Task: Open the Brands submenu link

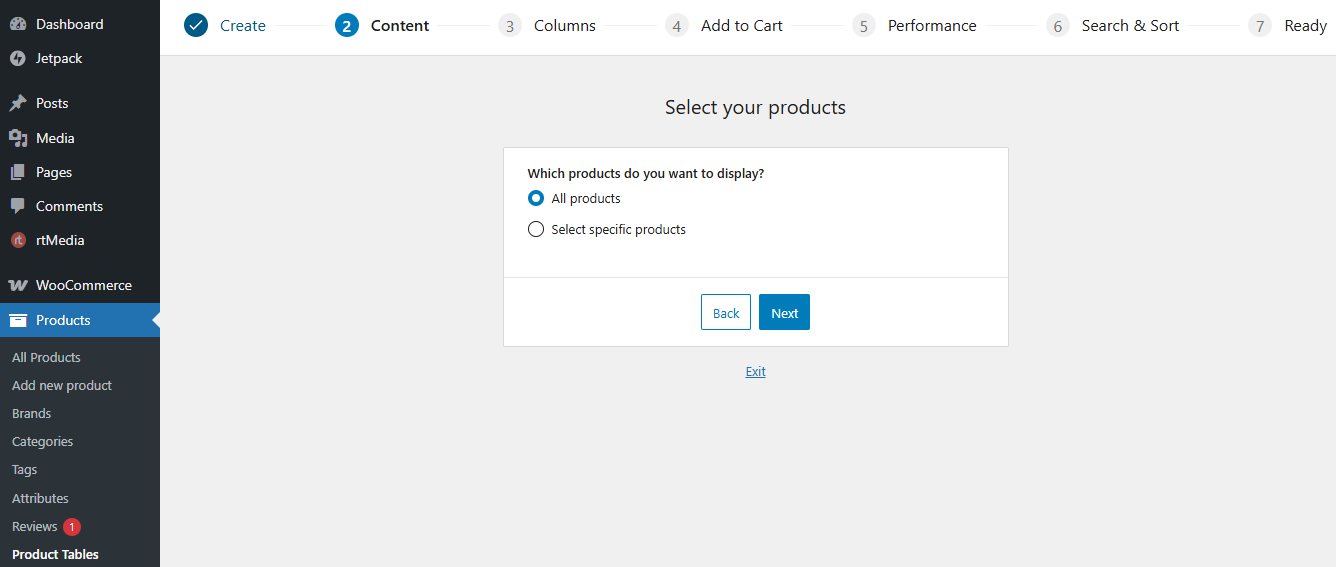Action: pos(31,413)
